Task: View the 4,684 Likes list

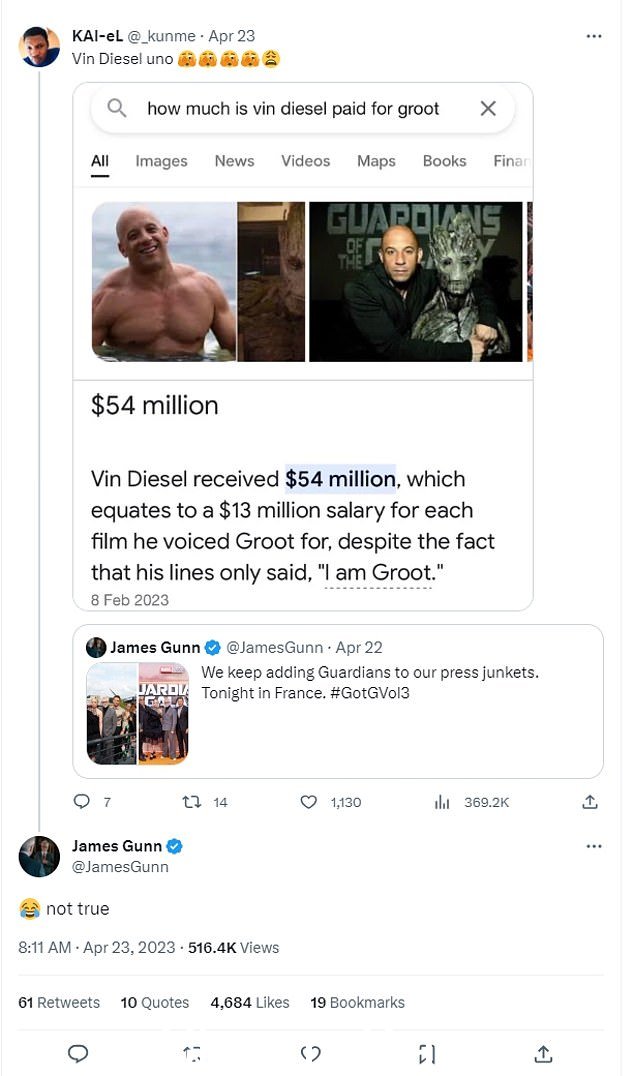Action: (250, 1003)
